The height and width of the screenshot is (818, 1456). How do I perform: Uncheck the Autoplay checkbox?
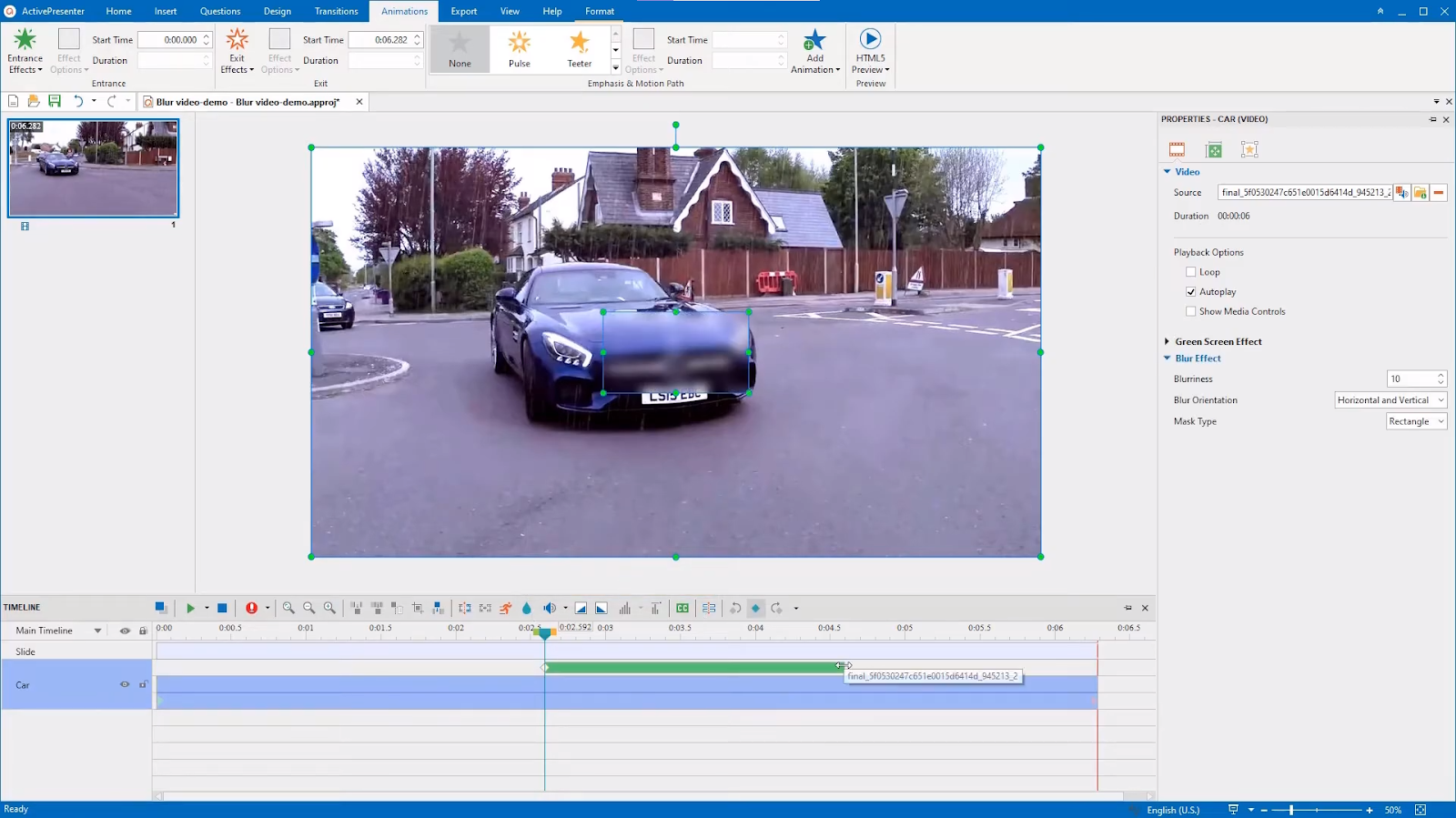click(1190, 292)
